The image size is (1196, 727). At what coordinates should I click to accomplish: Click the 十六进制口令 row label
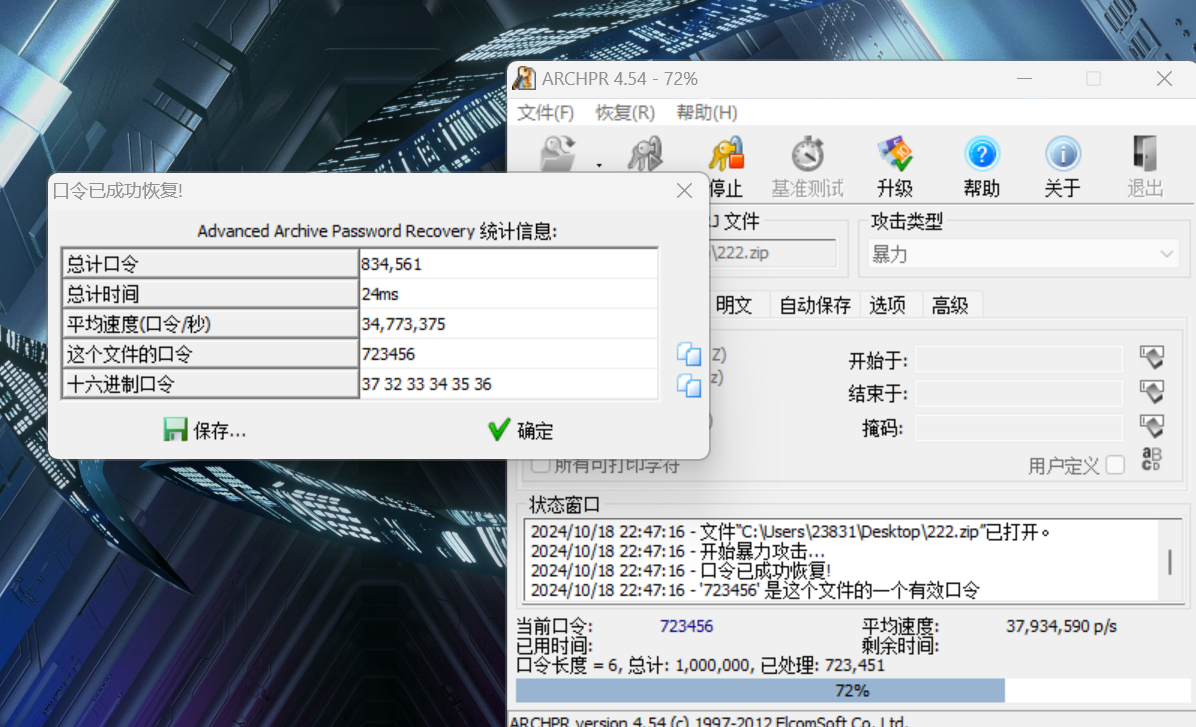tap(211, 384)
